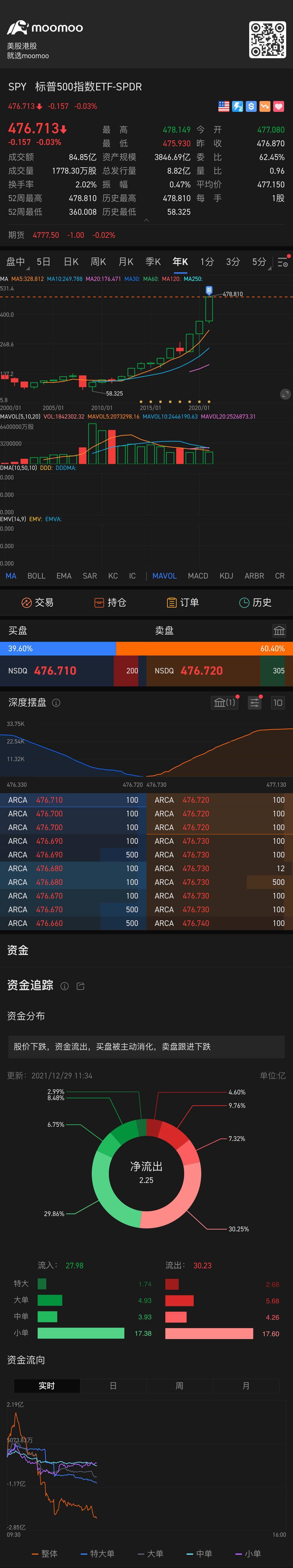Open the futures row 4777.50

(x=146, y=235)
